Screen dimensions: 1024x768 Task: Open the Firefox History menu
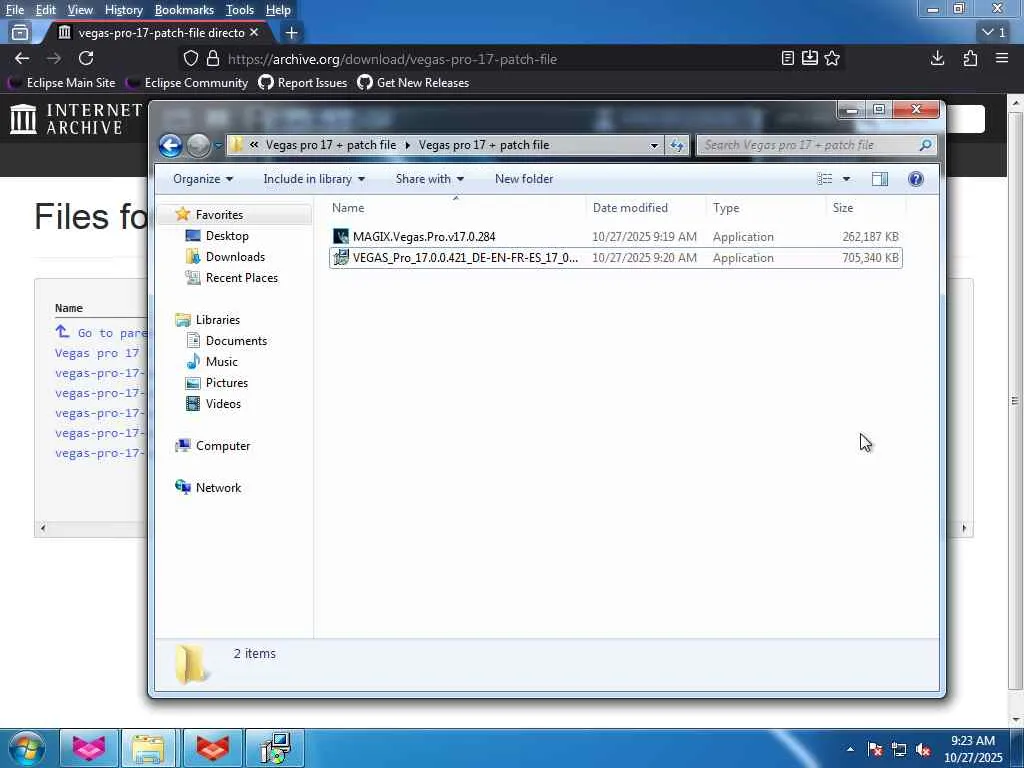[x=123, y=10]
